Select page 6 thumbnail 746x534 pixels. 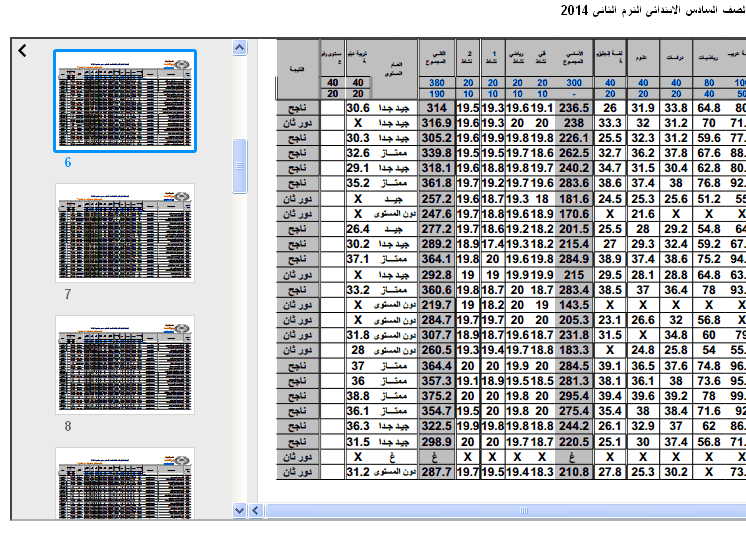coord(125,101)
